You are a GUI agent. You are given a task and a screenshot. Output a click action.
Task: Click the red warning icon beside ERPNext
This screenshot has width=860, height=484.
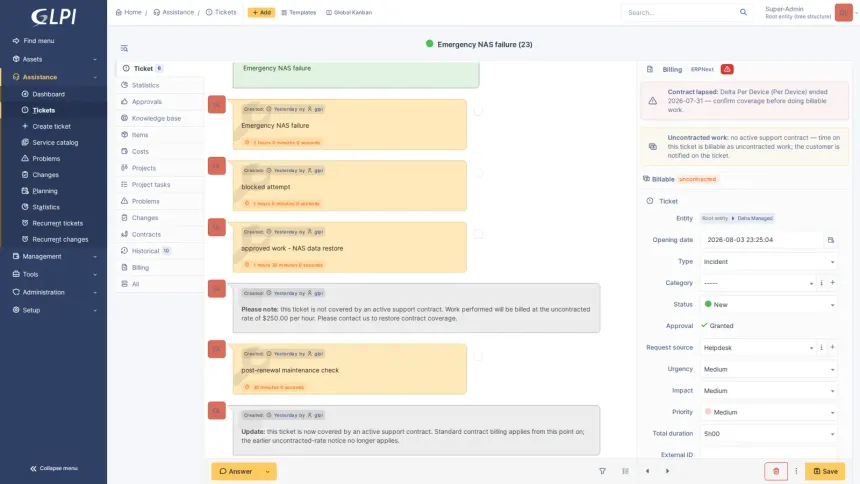[727, 69]
